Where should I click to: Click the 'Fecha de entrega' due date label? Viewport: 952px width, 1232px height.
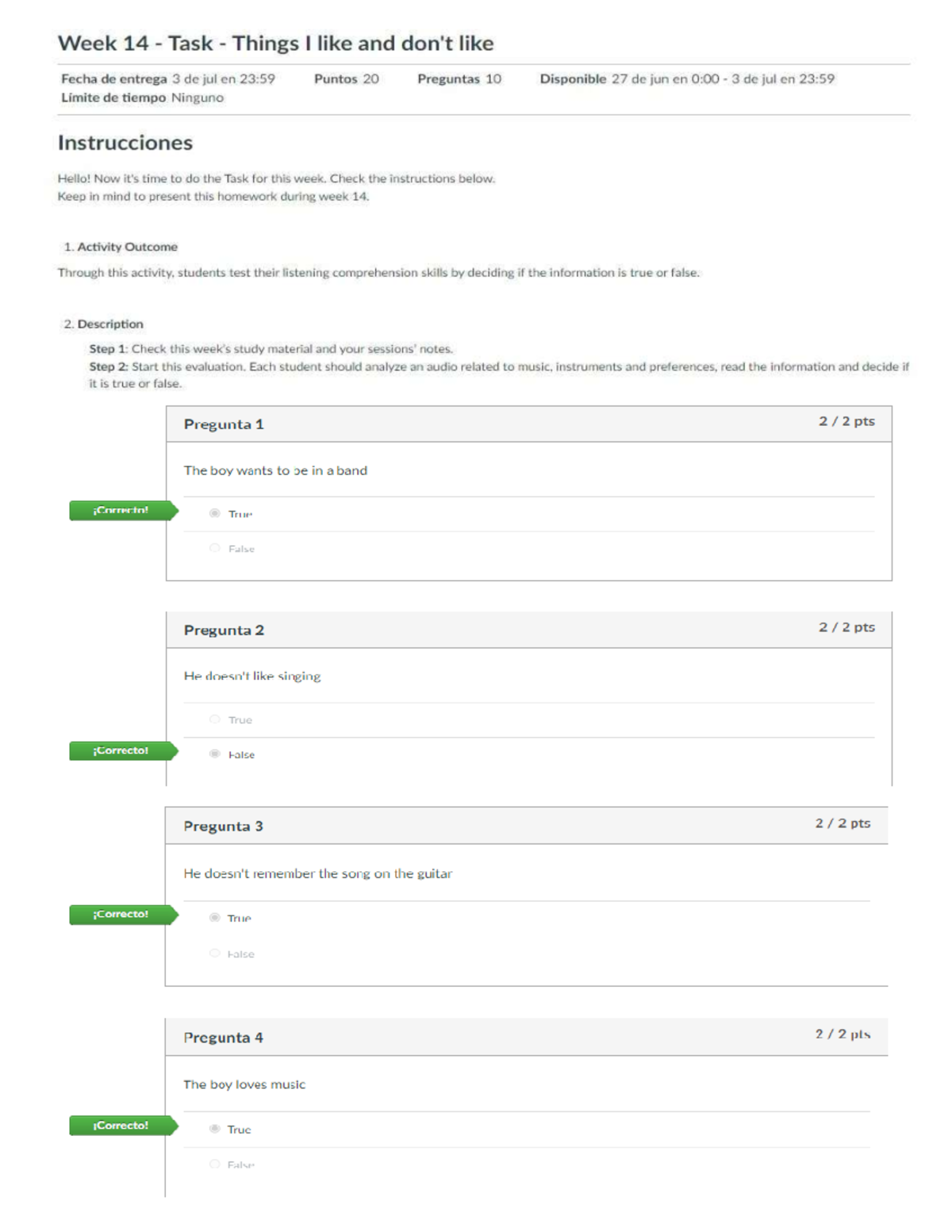[x=114, y=79]
